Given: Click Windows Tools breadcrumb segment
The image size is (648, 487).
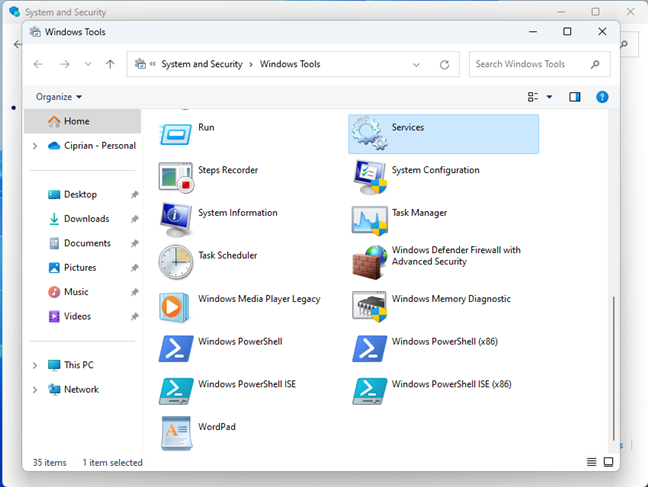Looking at the screenshot, I should pos(290,64).
